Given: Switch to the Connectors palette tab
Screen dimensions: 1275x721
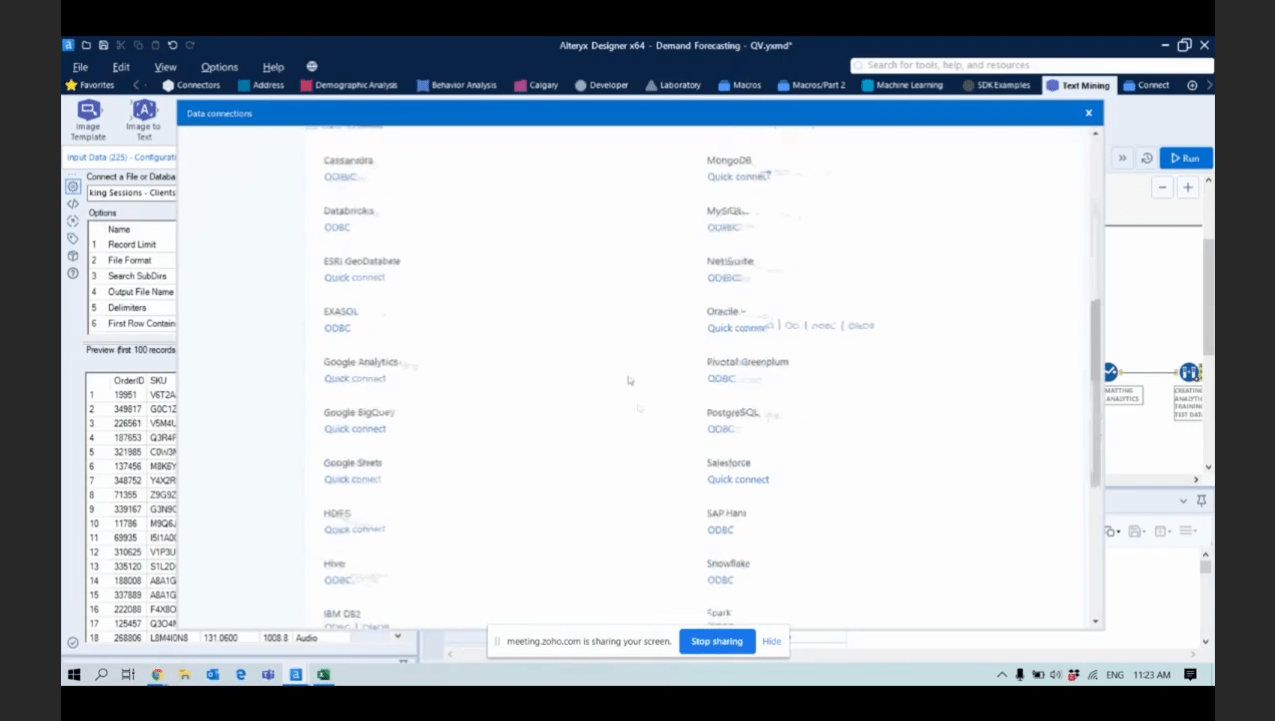Looking at the screenshot, I should pos(191,85).
